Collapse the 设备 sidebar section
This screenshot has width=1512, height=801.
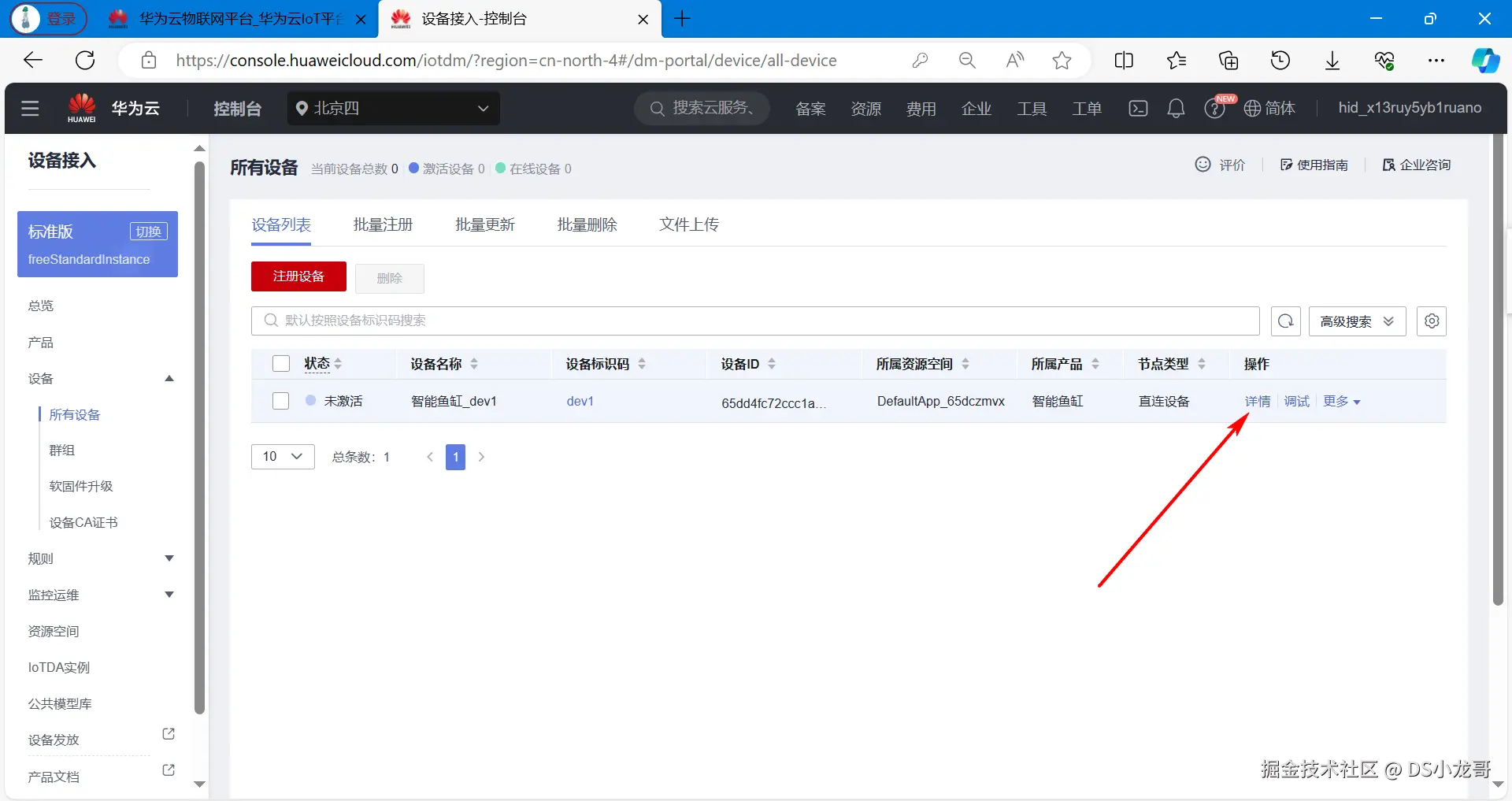tap(169, 379)
